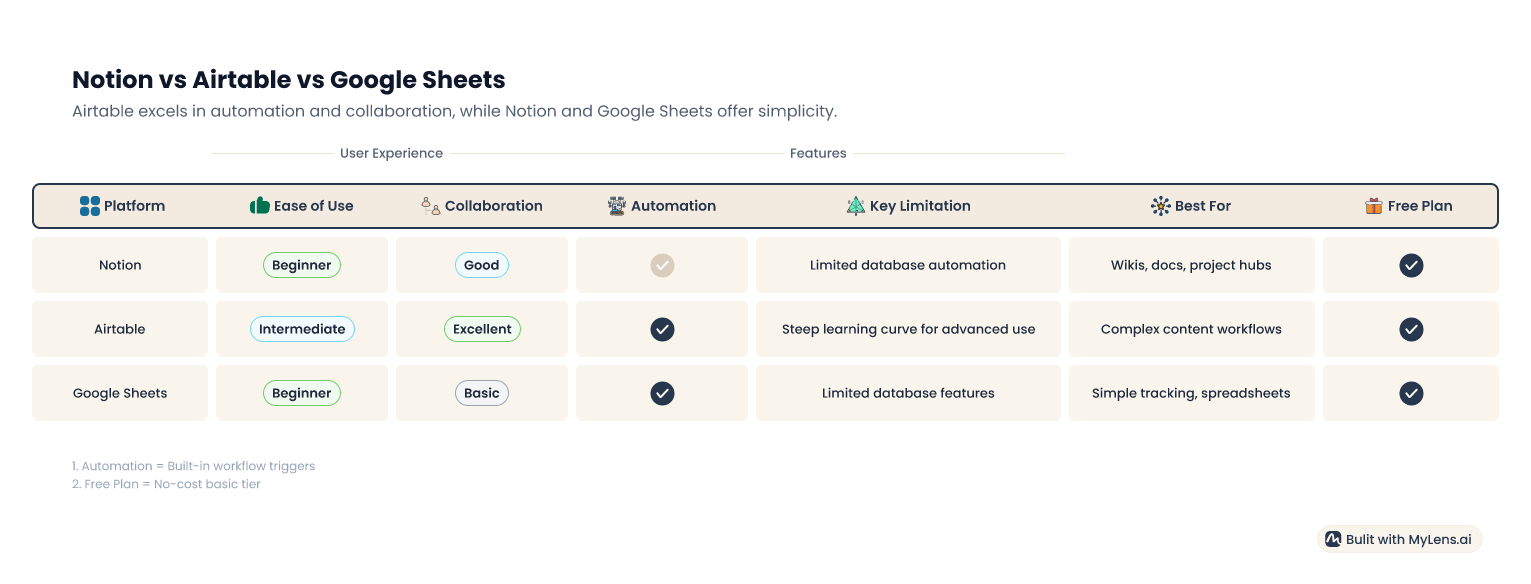Click the Features group label
Image resolution: width=1531 pixels, height=584 pixels.
[818, 153]
